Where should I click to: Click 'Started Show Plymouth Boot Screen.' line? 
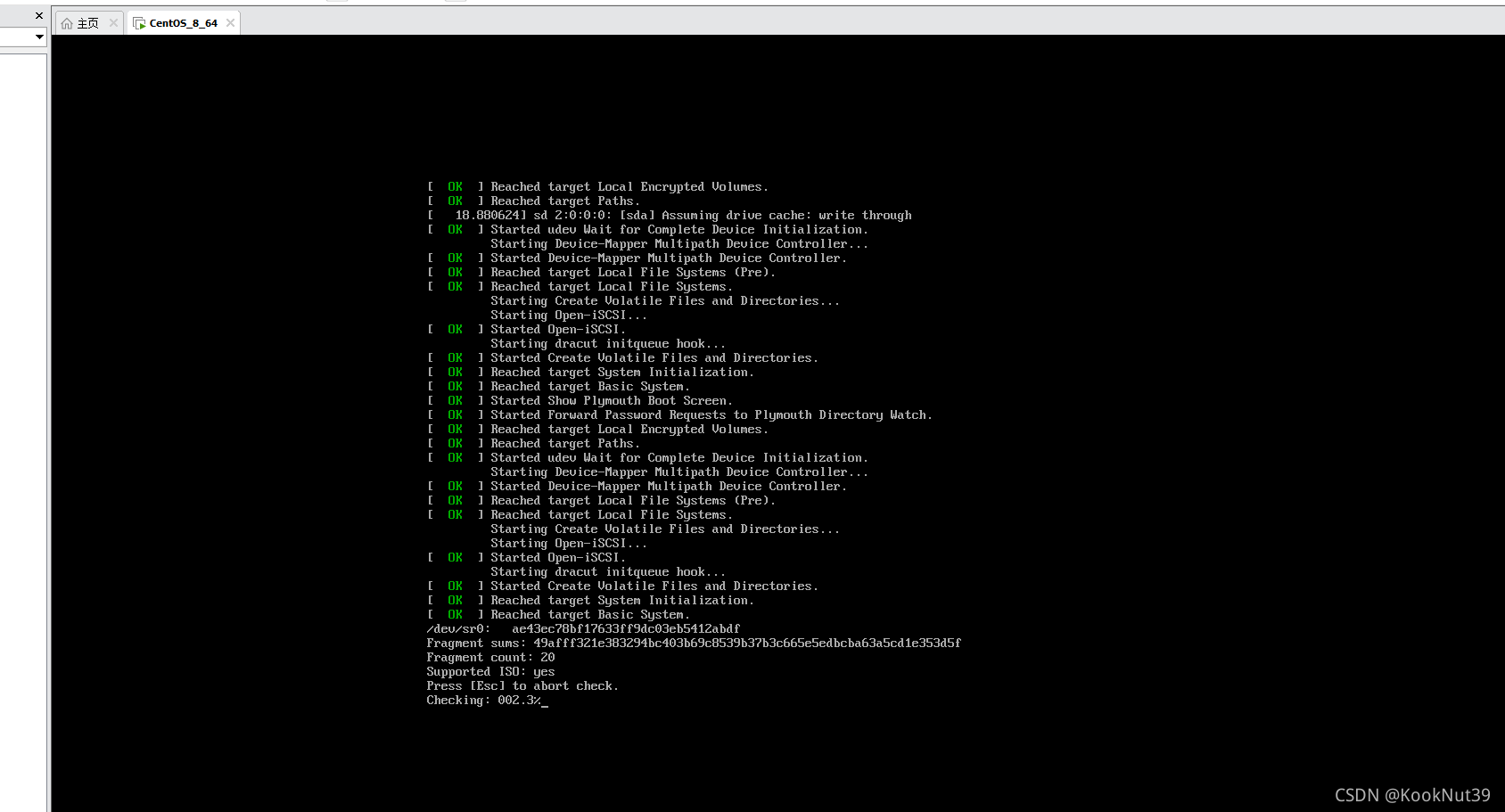click(580, 400)
